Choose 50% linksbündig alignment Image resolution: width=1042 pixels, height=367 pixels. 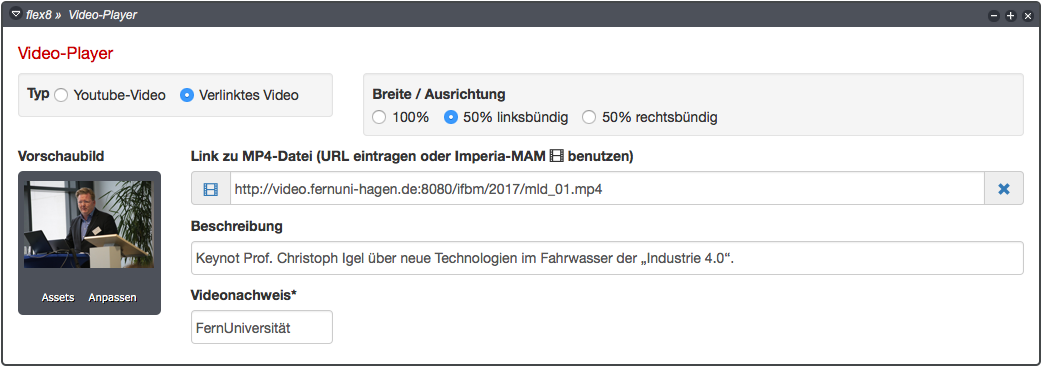pyautogui.click(x=451, y=118)
